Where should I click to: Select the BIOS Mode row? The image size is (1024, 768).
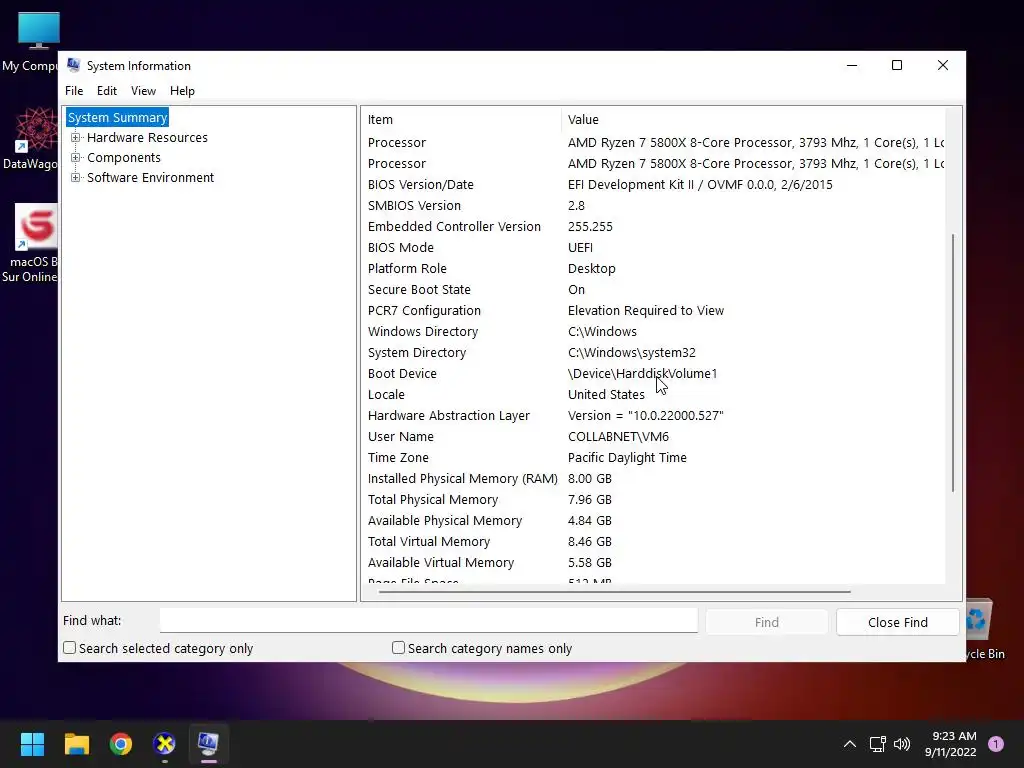[653, 248]
